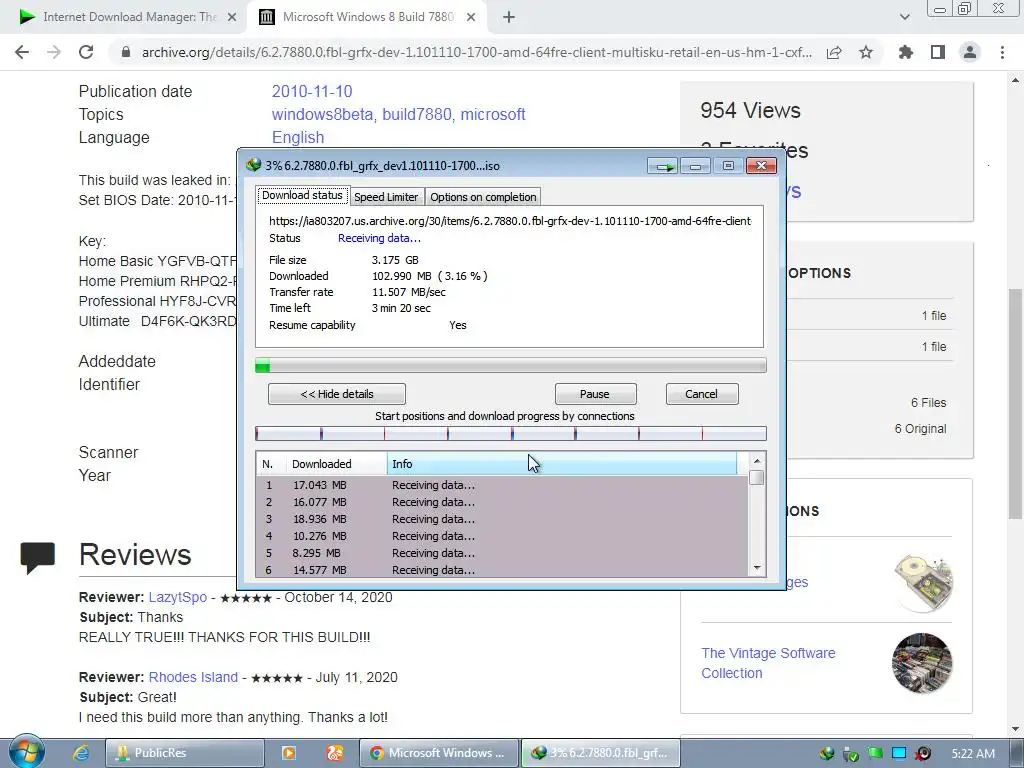Click the connections progress segments bar
The width and height of the screenshot is (1024, 768).
[x=511, y=434]
